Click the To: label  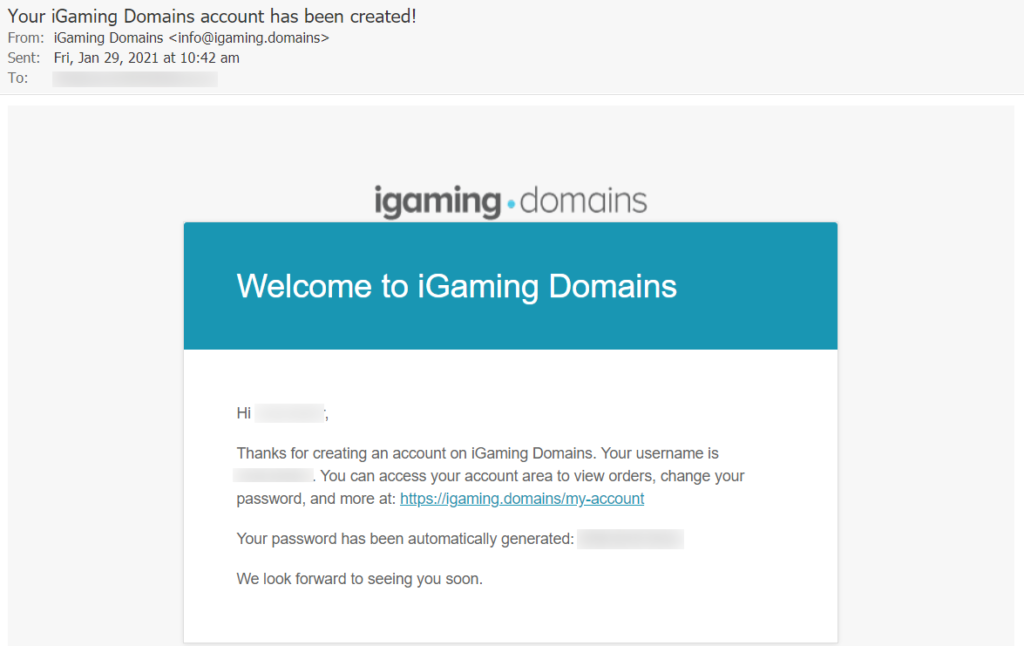18,78
